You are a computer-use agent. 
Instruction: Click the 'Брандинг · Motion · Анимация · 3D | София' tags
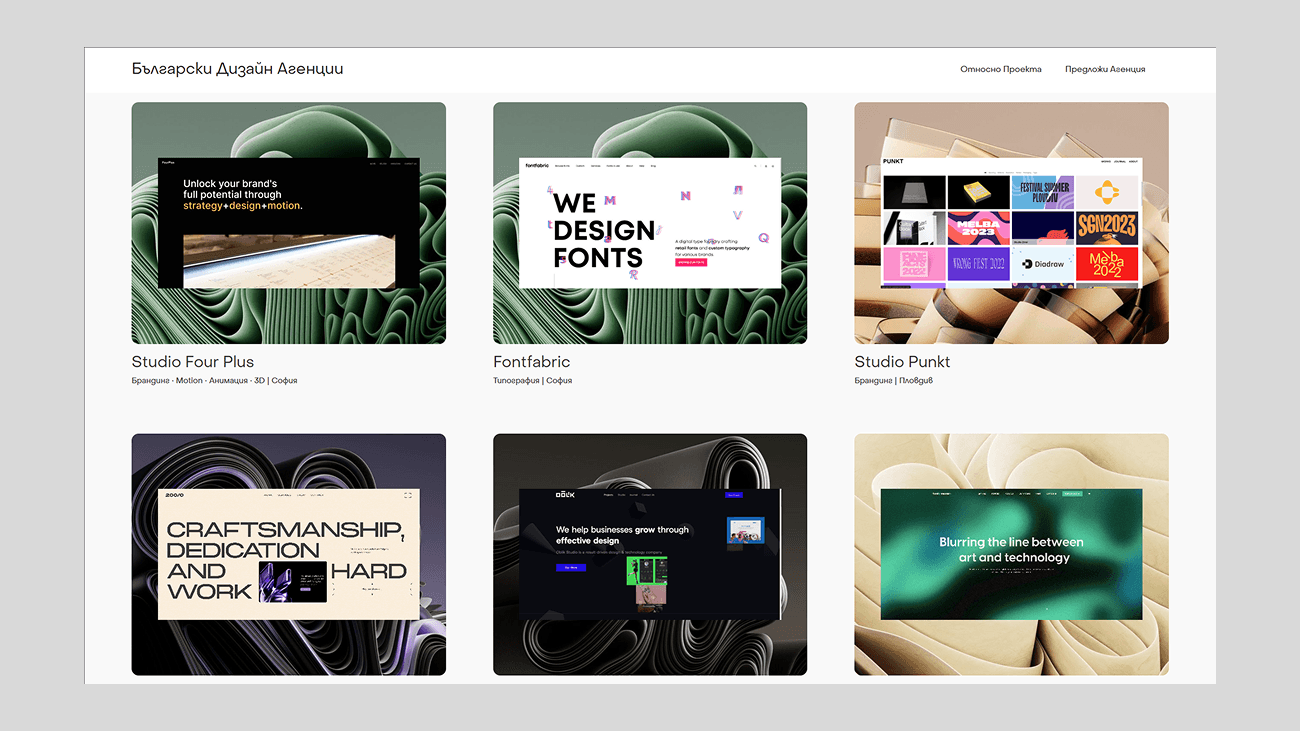coord(214,381)
